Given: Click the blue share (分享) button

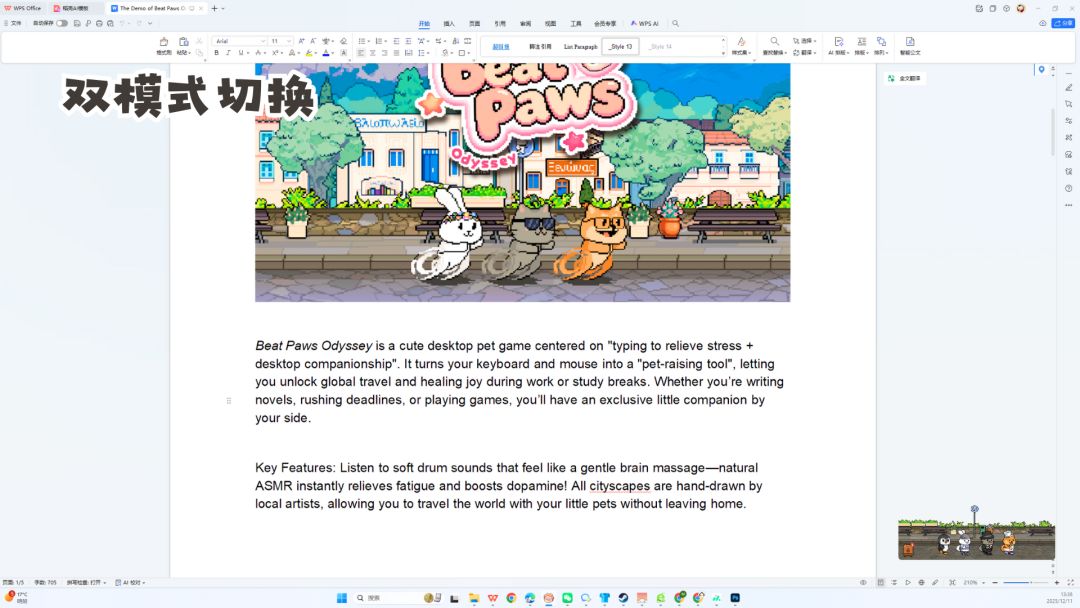Looking at the screenshot, I should [x=1063, y=23].
